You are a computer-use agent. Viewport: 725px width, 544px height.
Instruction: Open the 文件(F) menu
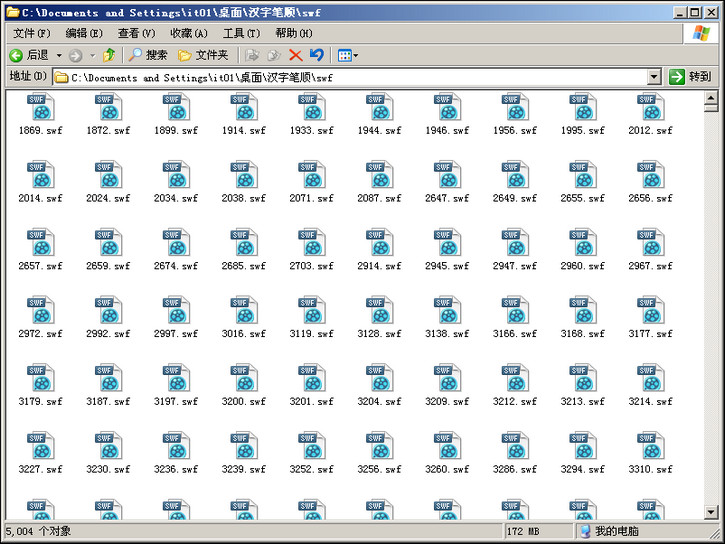click(x=31, y=33)
